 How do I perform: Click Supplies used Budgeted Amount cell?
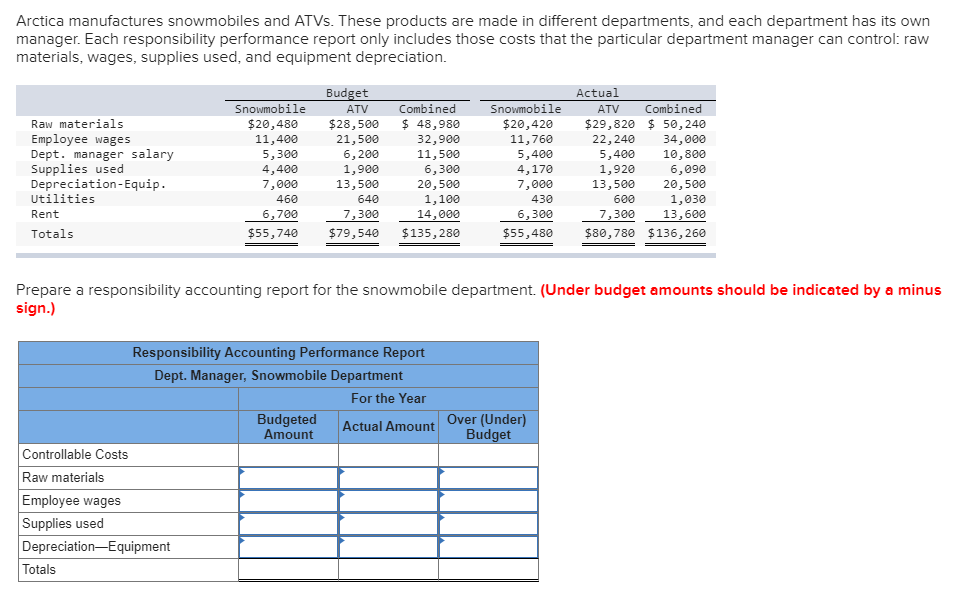[x=288, y=524]
